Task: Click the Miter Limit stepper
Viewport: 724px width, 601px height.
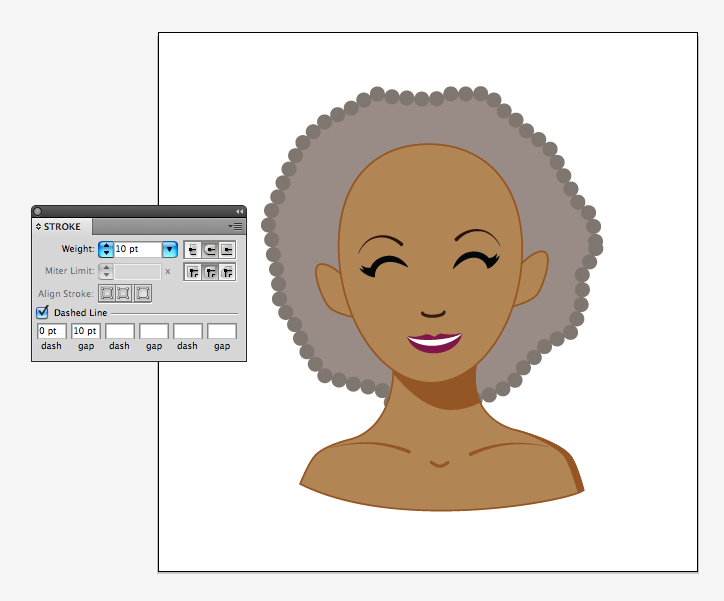Action: point(106,271)
